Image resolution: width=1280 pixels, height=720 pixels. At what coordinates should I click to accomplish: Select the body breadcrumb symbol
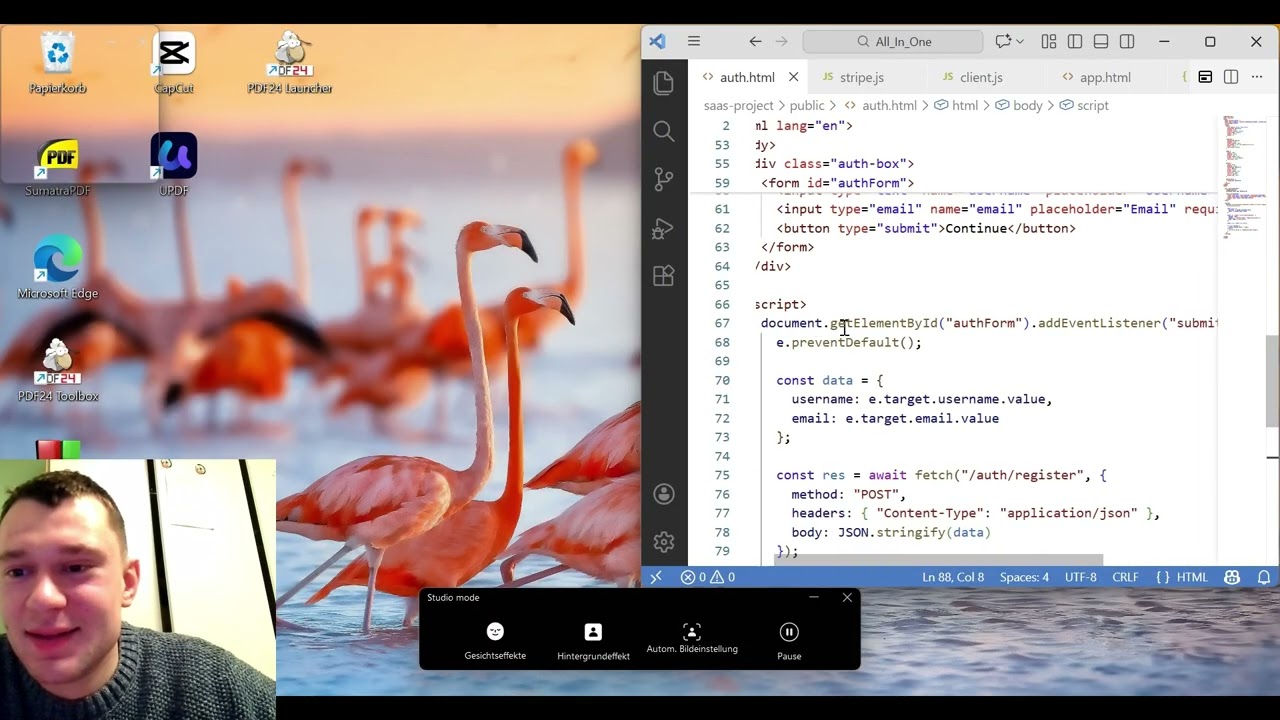(x=1018, y=105)
